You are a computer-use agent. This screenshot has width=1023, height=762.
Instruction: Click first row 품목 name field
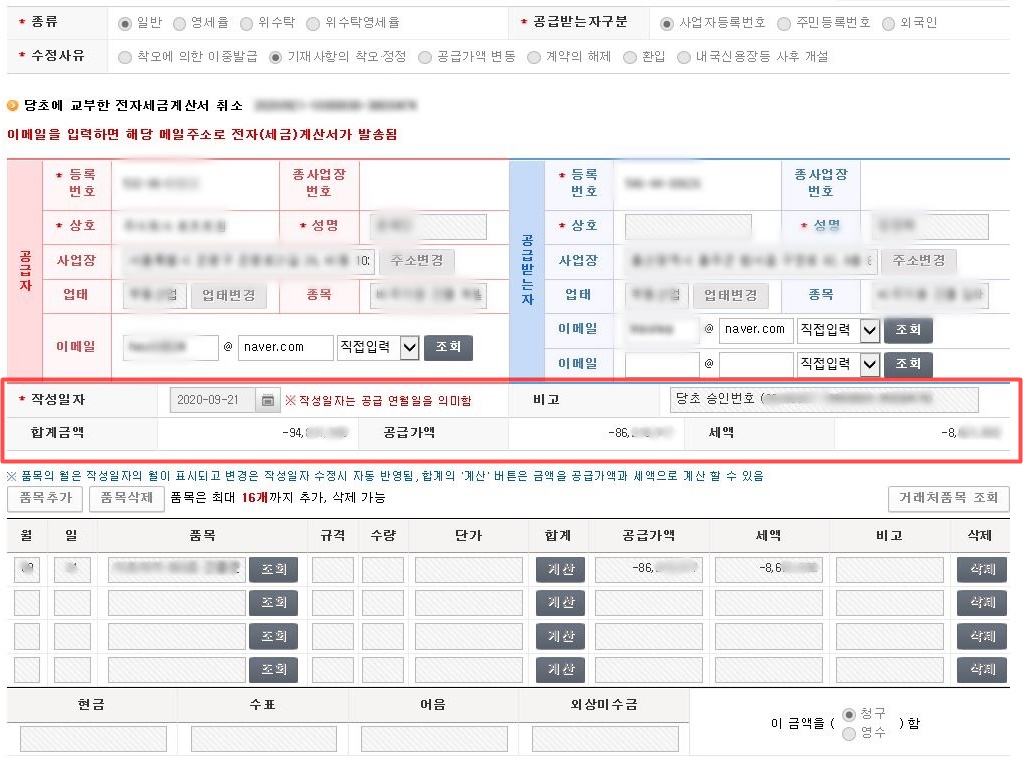(177, 570)
